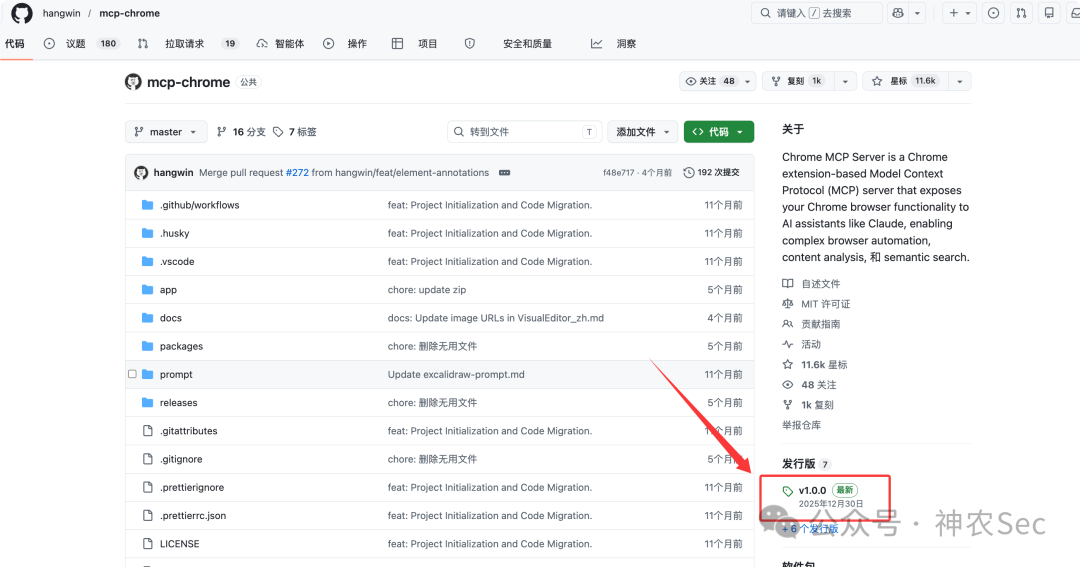
Task: Click the docs folder icon
Action: pos(147,318)
